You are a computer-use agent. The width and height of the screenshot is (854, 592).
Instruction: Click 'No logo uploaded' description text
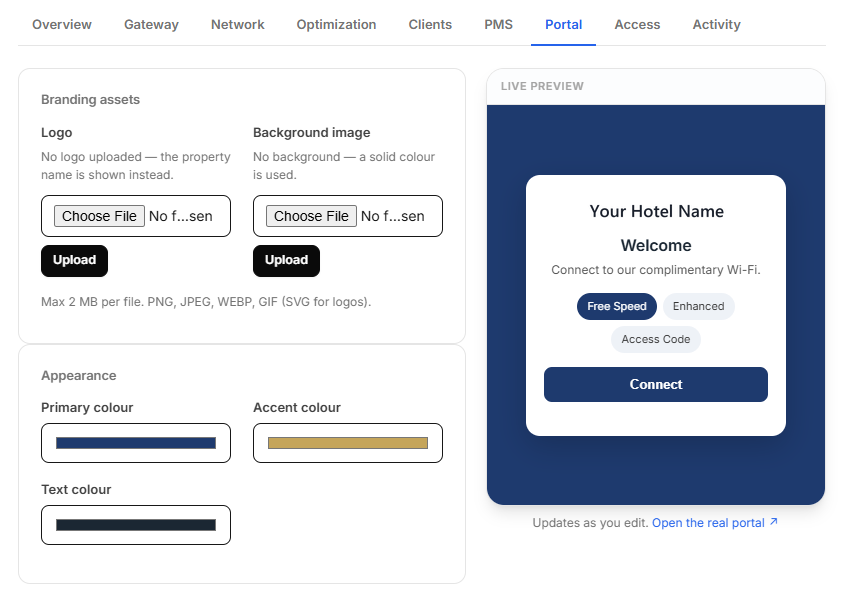pyautogui.click(x=136, y=166)
